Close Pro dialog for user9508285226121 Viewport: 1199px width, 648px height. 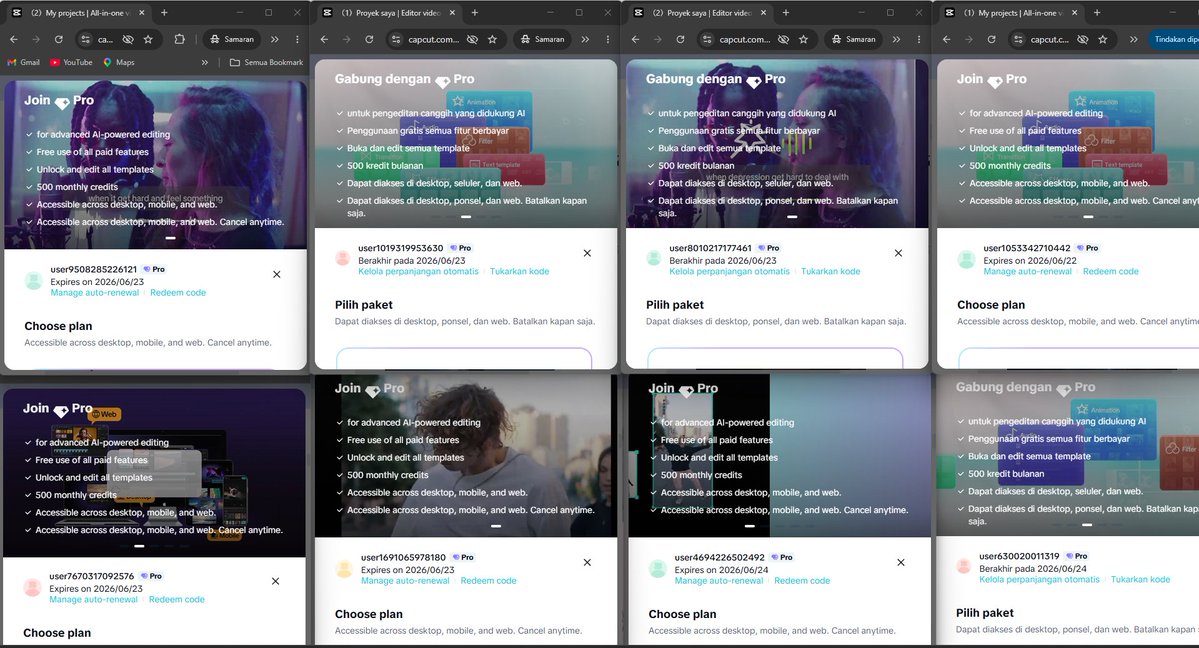(277, 274)
